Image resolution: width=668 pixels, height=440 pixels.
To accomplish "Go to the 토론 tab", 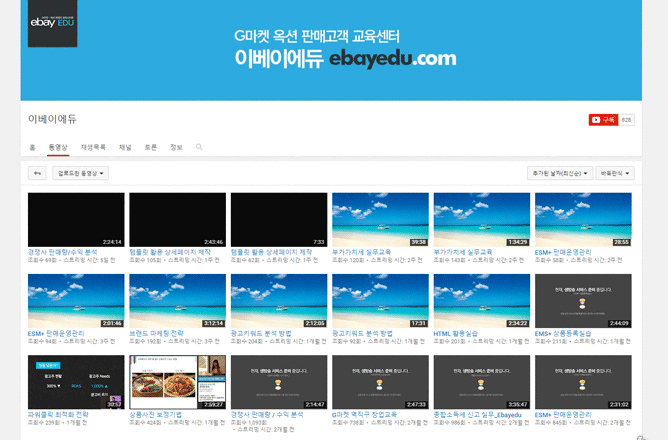I will point(150,147).
